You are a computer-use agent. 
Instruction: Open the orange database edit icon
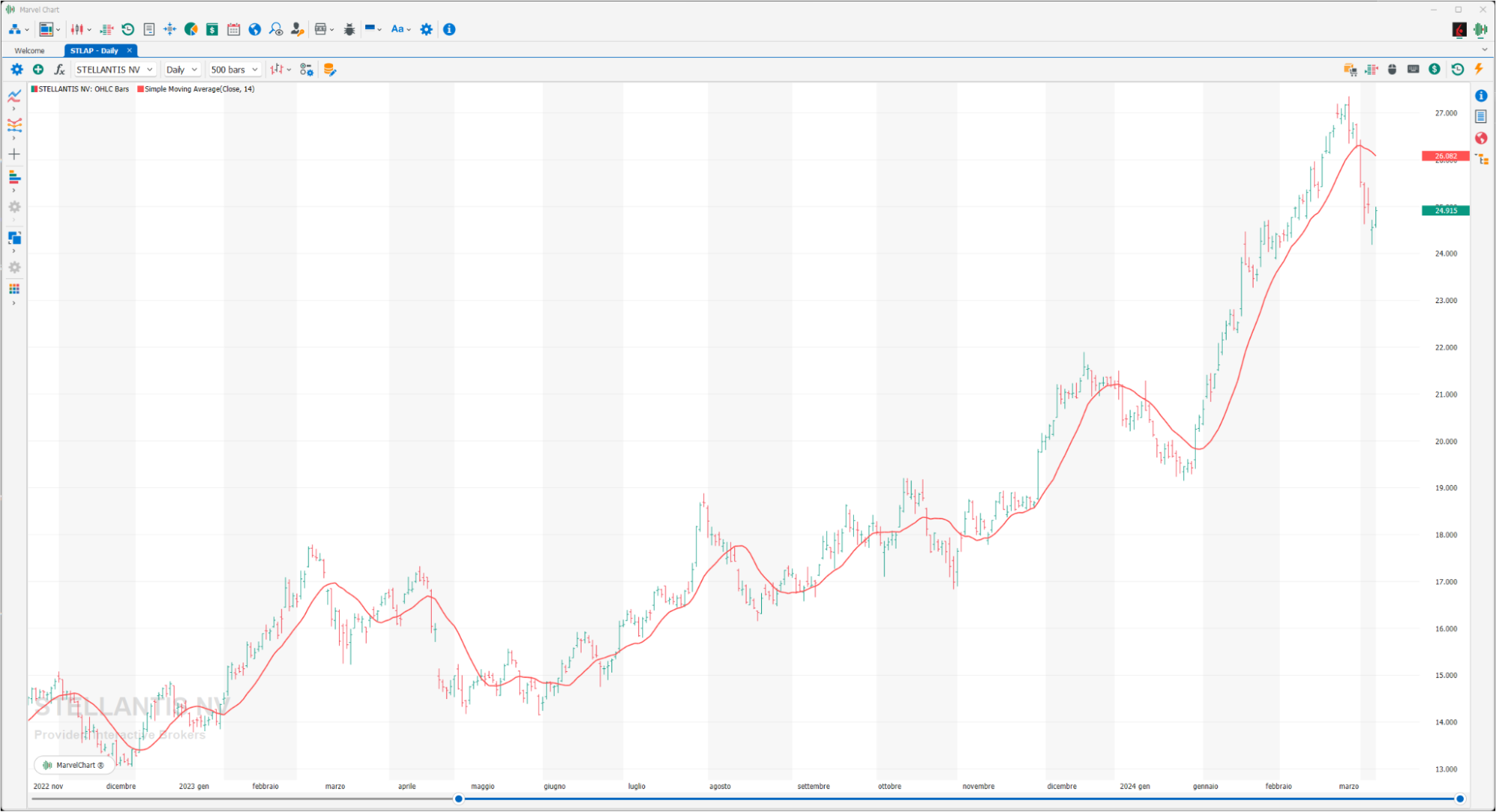[329, 70]
